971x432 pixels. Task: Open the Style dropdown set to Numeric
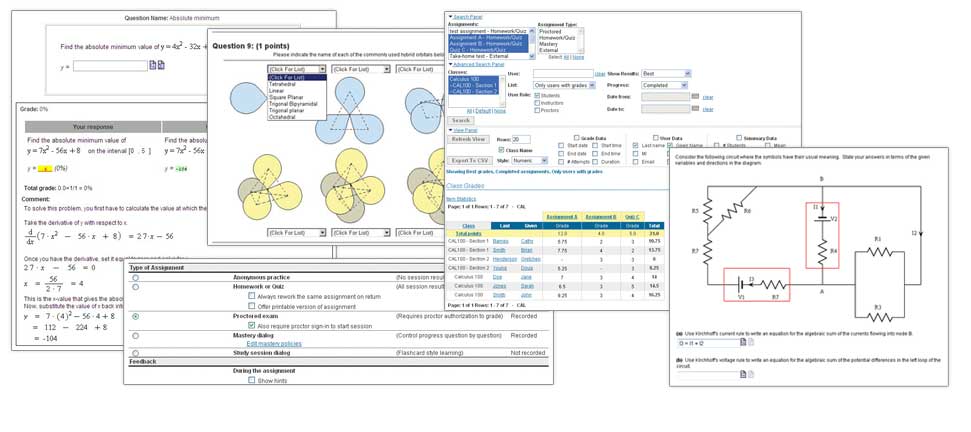click(531, 160)
